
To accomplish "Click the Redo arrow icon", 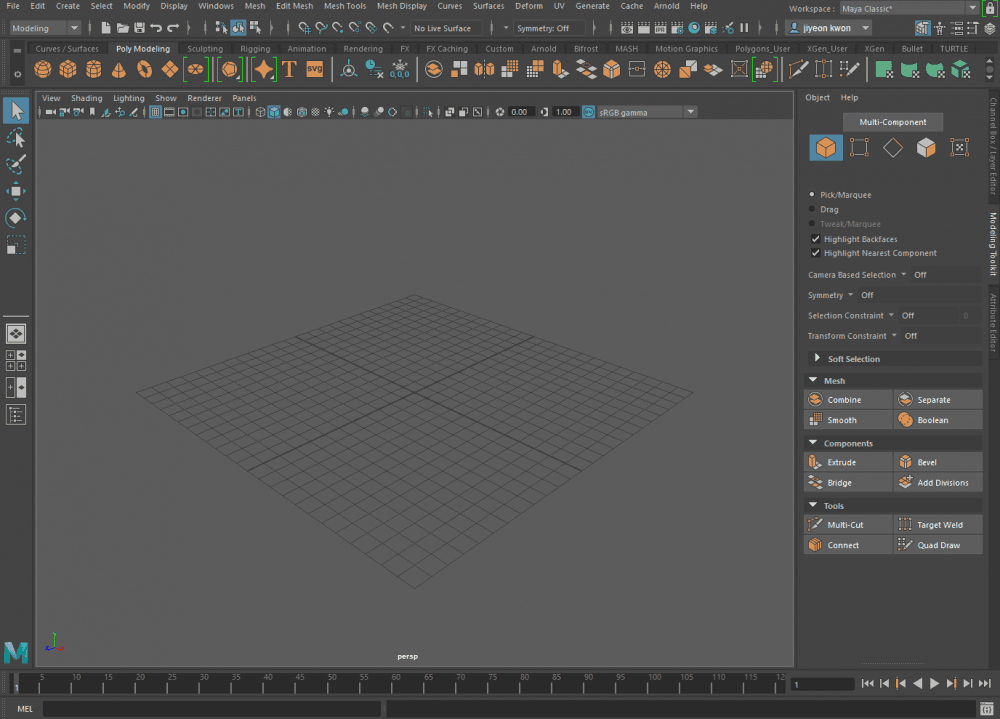I will pyautogui.click(x=173, y=28).
